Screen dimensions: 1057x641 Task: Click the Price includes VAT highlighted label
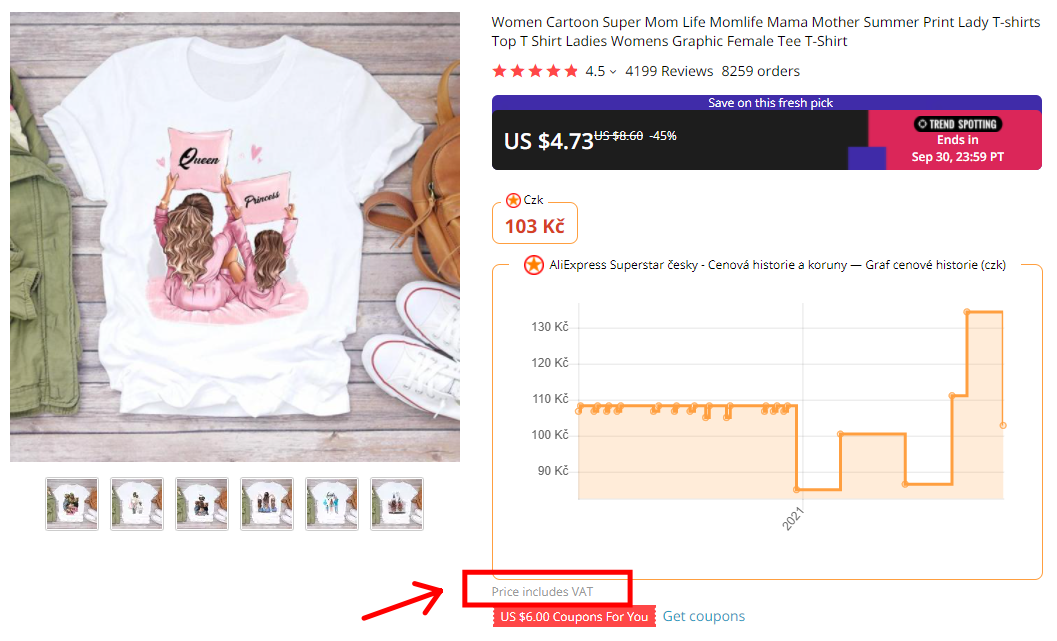(545, 590)
